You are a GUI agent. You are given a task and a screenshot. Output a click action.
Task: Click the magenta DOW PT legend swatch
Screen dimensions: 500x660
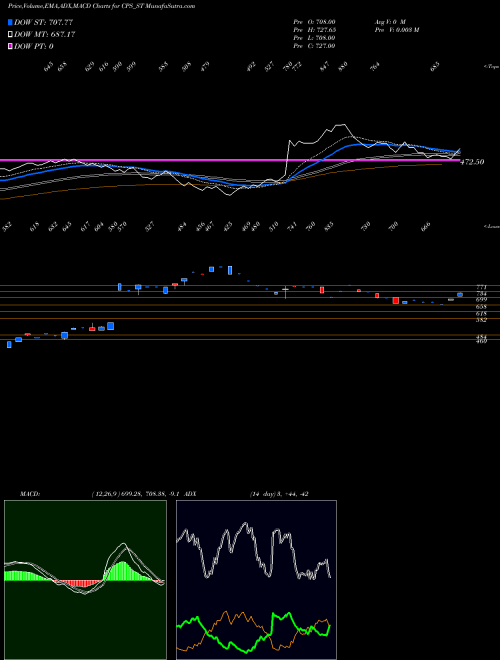click(10, 46)
